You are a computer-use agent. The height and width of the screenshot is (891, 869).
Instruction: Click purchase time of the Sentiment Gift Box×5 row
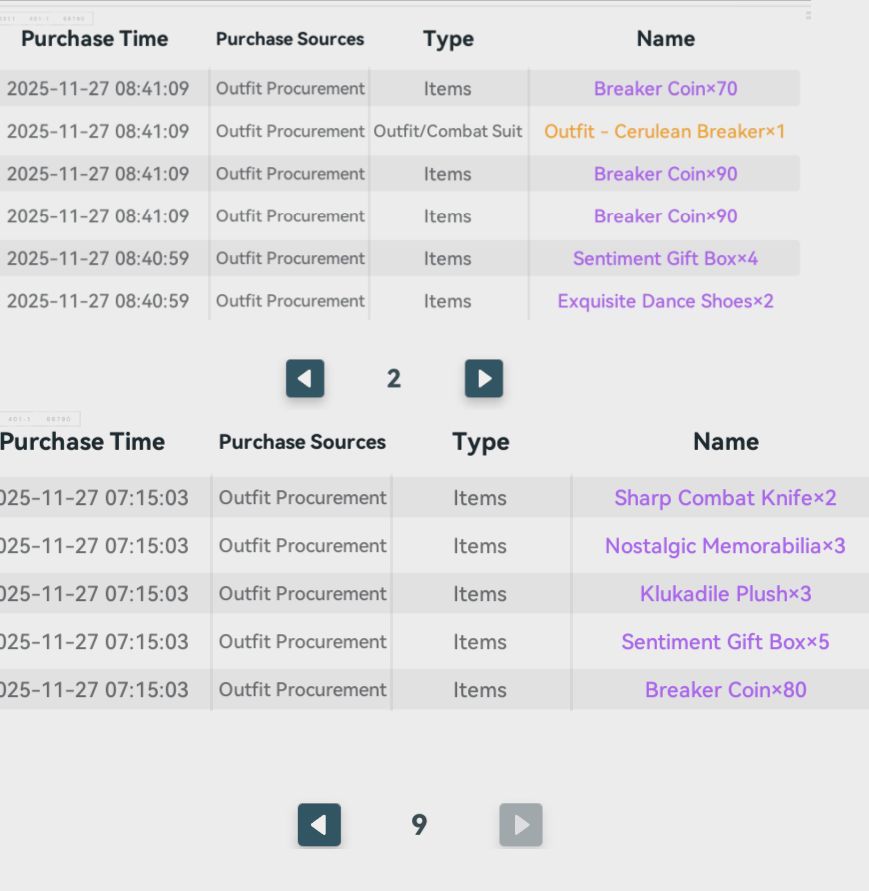pyautogui.click(x=94, y=642)
